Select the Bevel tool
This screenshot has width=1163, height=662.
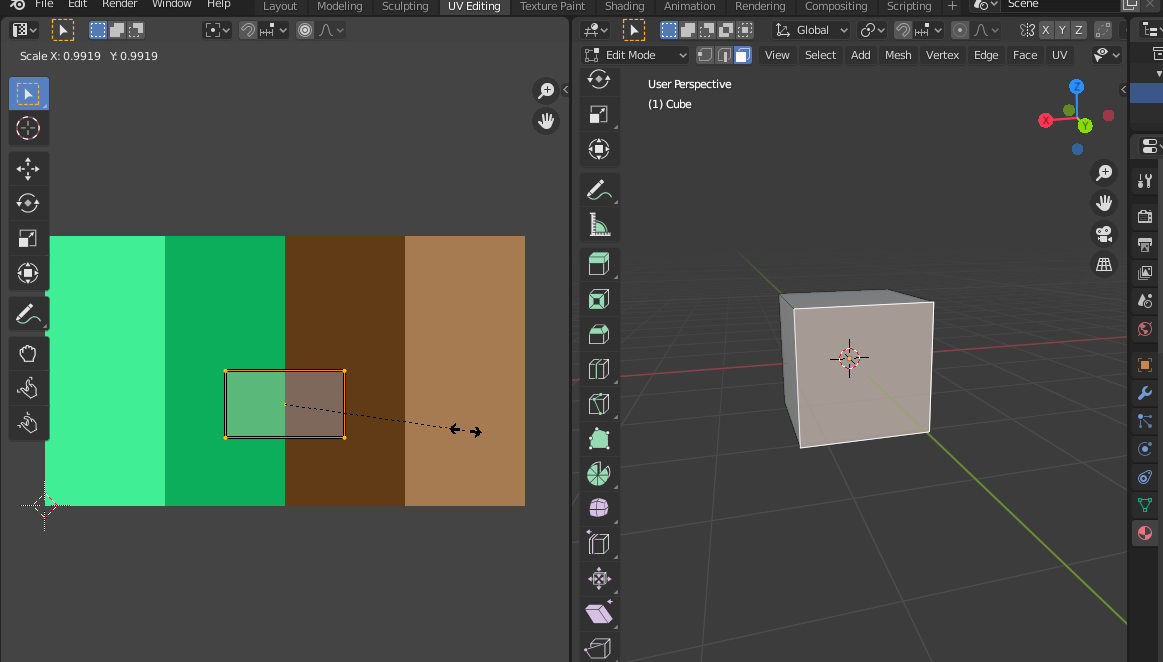pyautogui.click(x=598, y=334)
